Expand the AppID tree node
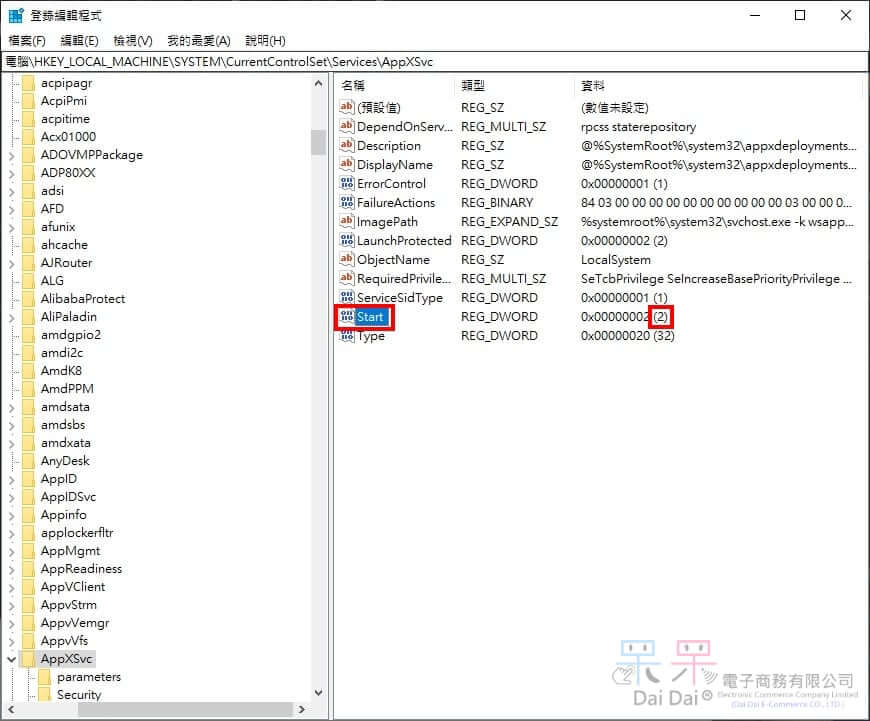The height and width of the screenshot is (721, 870). (11, 479)
